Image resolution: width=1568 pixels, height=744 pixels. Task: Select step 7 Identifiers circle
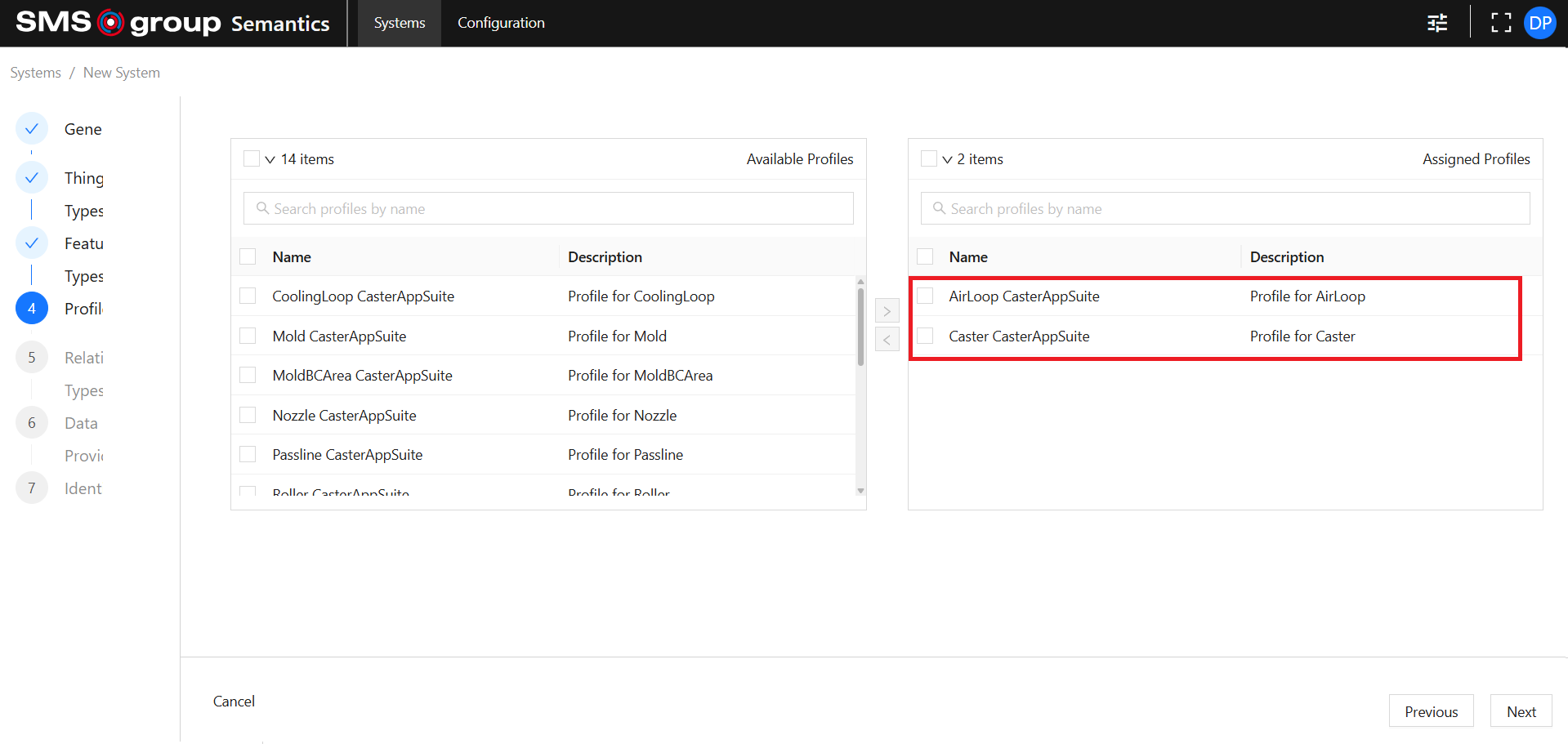tap(32, 488)
